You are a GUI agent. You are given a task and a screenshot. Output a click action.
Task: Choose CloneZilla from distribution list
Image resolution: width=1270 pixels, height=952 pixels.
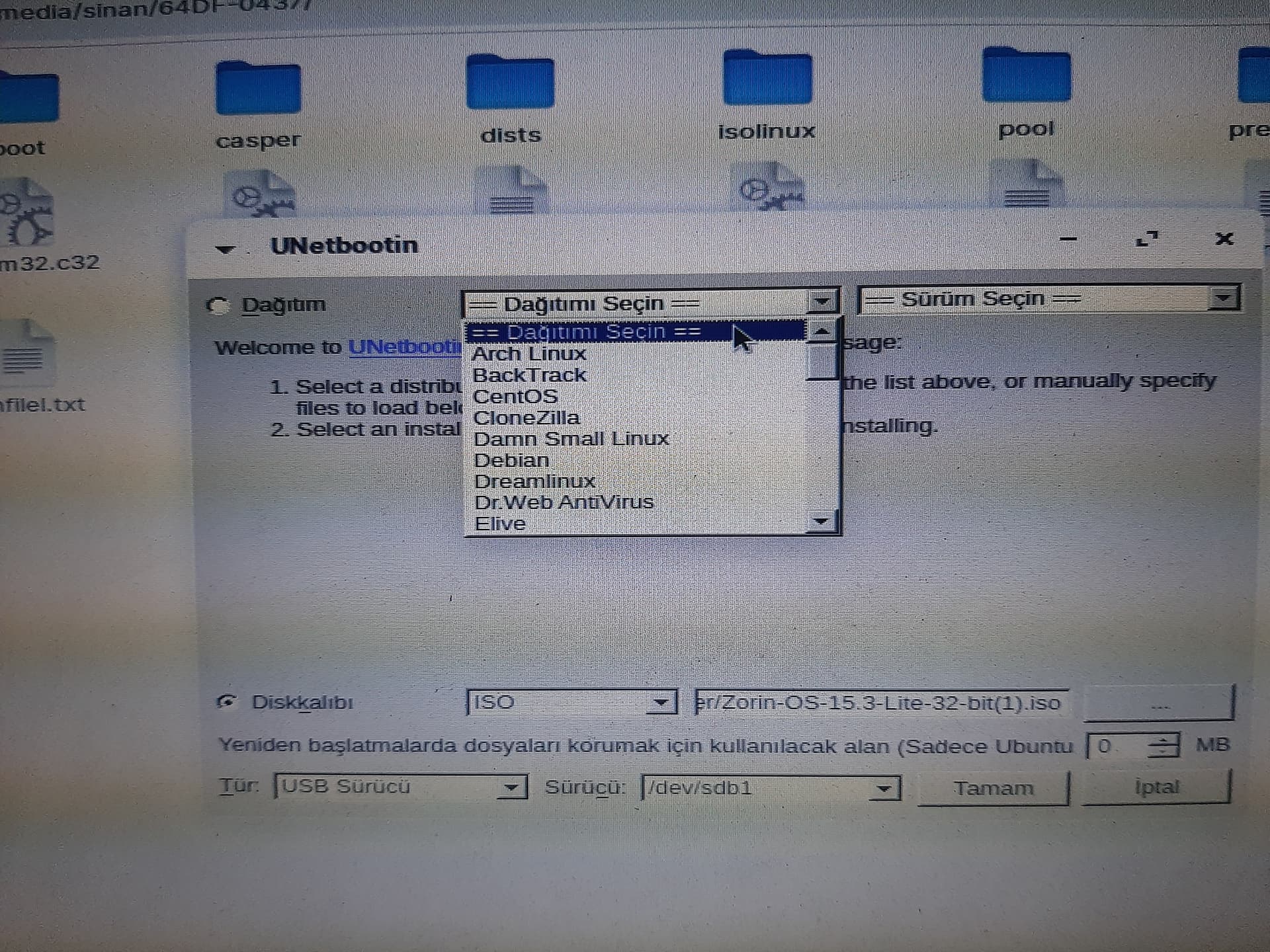click(527, 418)
